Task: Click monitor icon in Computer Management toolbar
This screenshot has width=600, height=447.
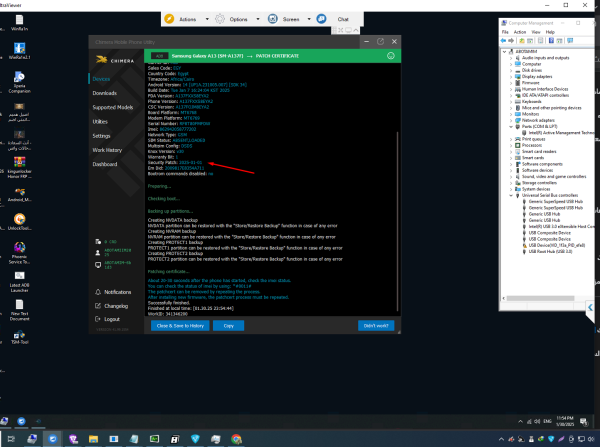Action: [570, 41]
